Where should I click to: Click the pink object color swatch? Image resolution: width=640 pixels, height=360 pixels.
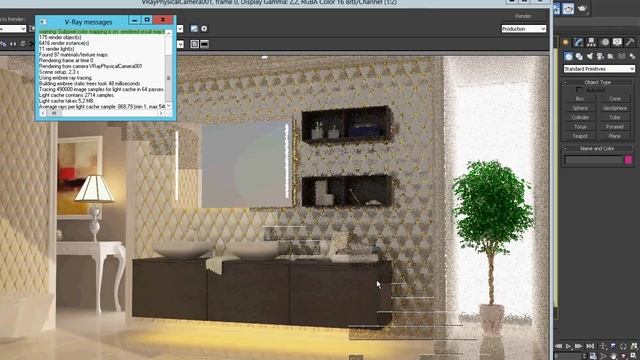pyautogui.click(x=628, y=160)
